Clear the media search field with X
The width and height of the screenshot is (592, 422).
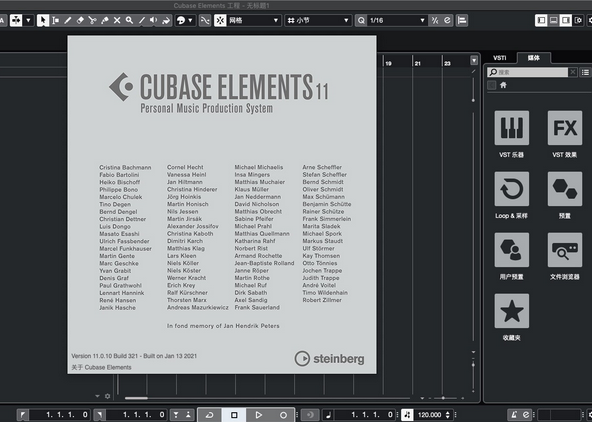click(x=573, y=72)
